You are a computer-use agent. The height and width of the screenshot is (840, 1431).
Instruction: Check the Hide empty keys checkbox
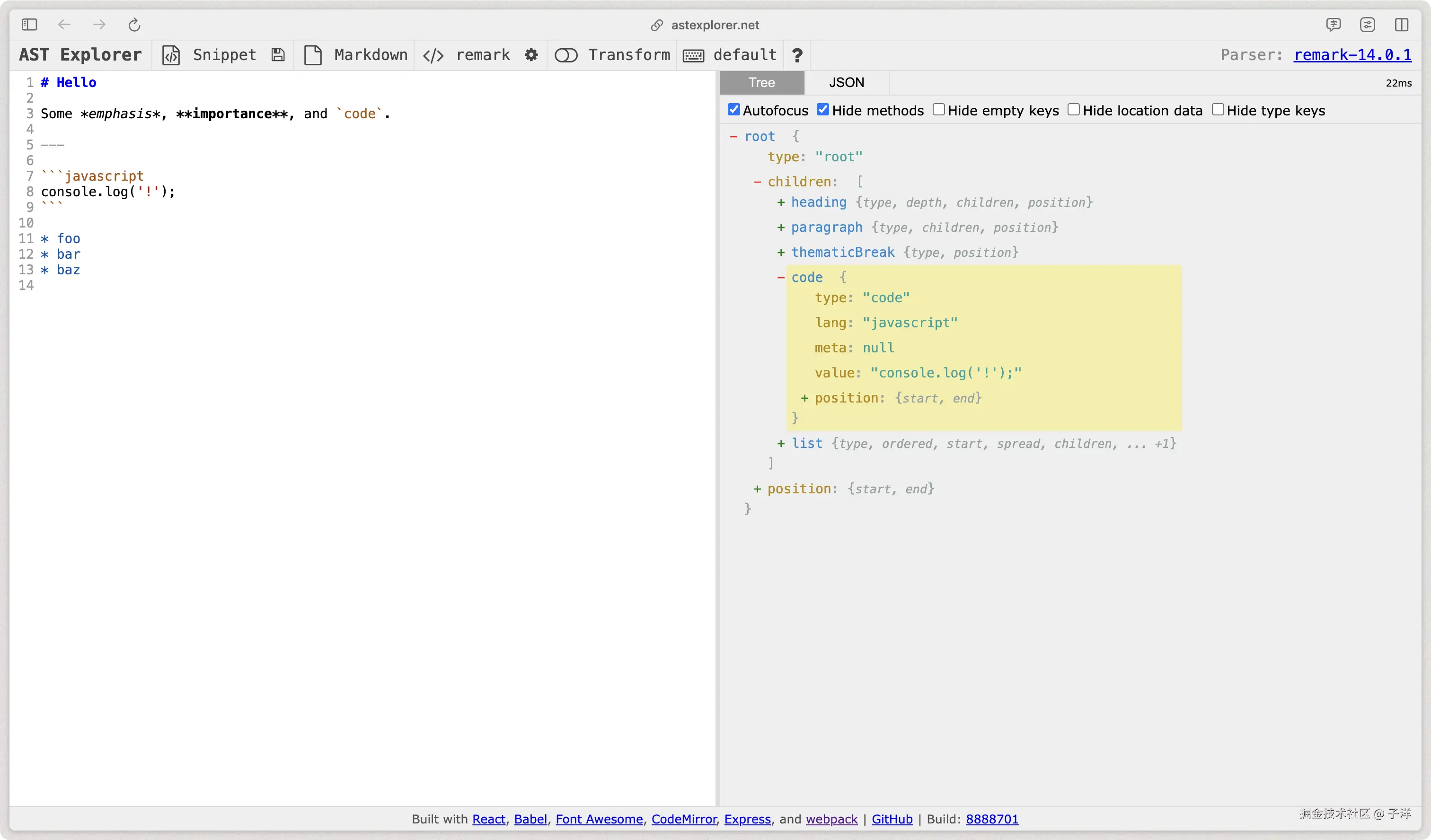(x=939, y=110)
